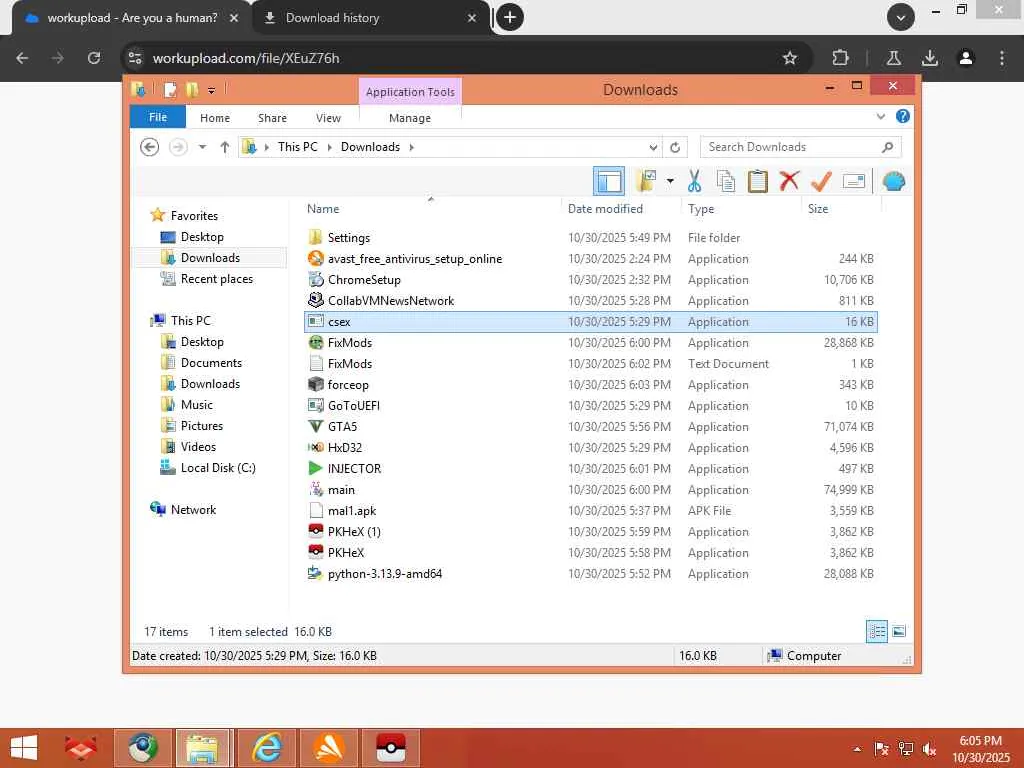
Task: Select the forceop application
Action: (x=590, y=385)
